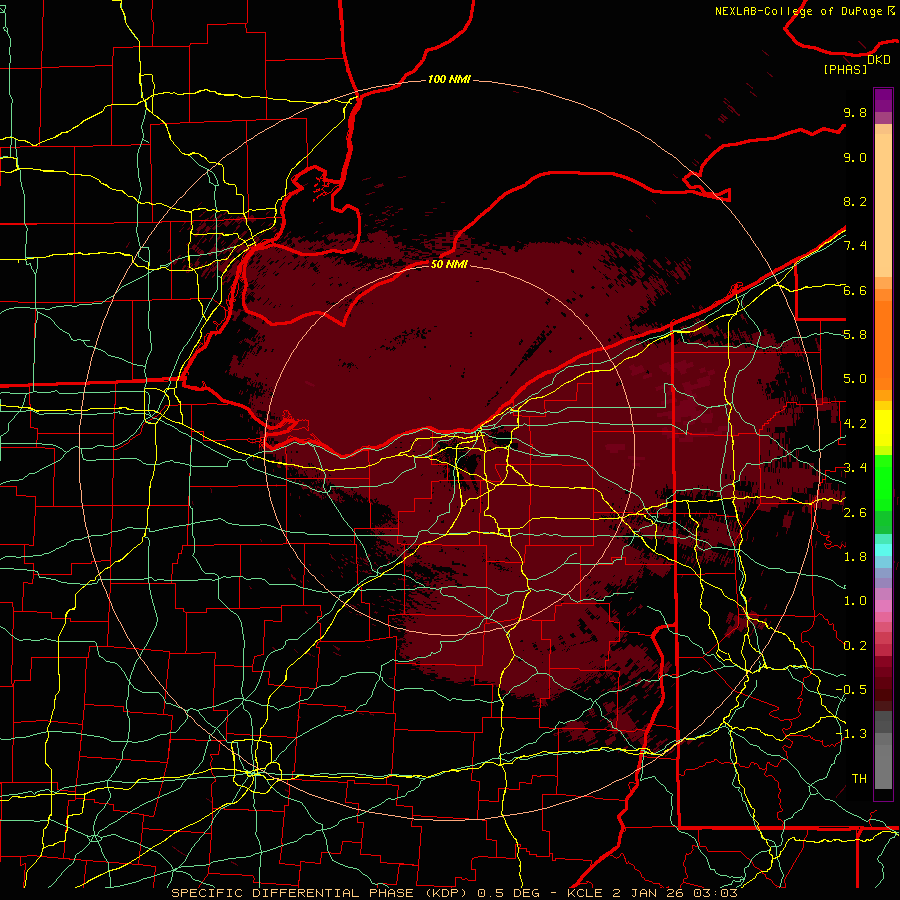This screenshot has width=900, height=900.
Task: Pick the light peach band on the color bar
Action: pos(883,204)
